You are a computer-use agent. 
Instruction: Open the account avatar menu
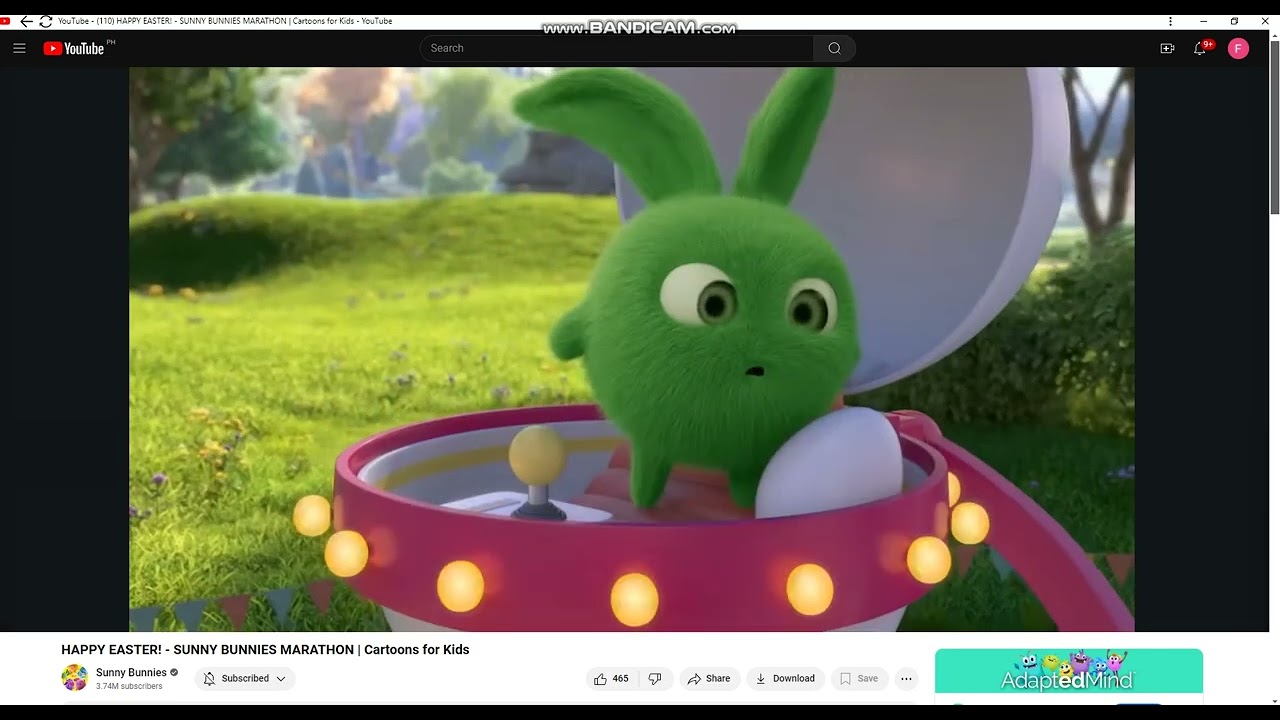tap(1238, 48)
